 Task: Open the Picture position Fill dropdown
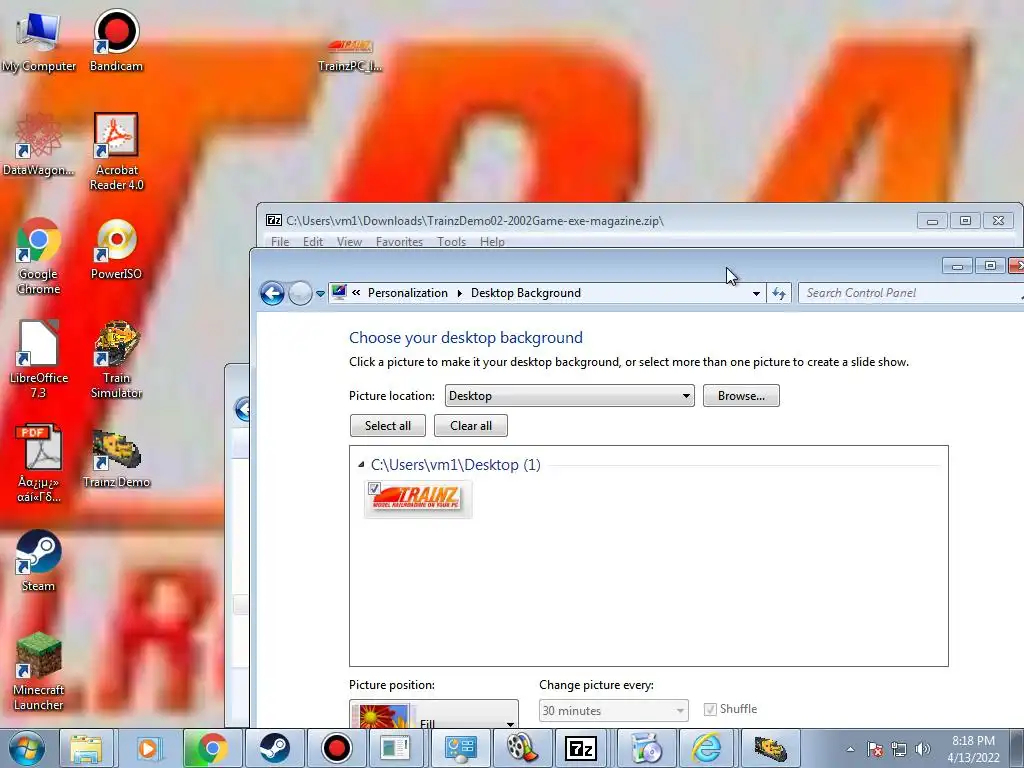tap(434, 714)
